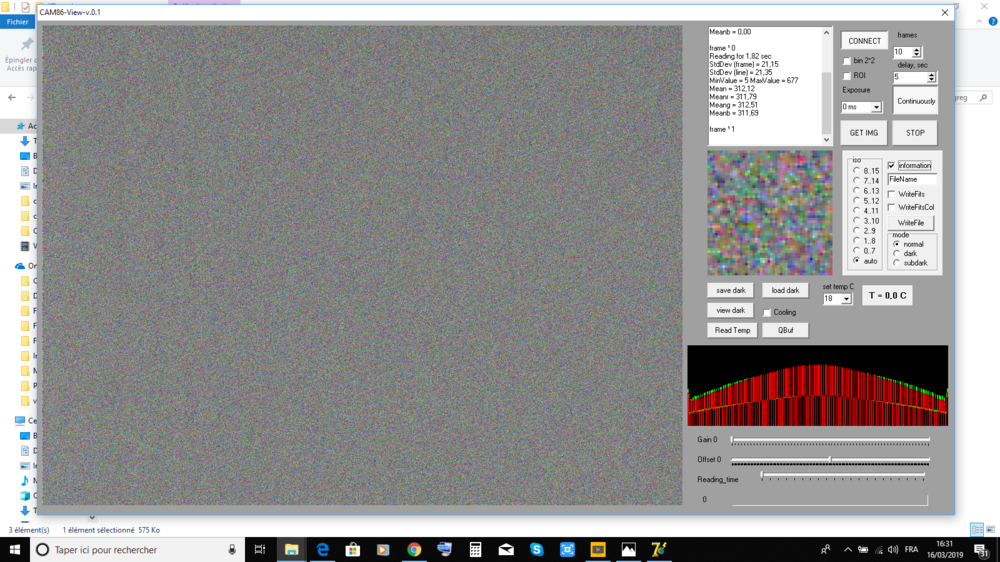Select iso 4..11 radio button
This screenshot has width=1000, height=562.
[x=857, y=211]
